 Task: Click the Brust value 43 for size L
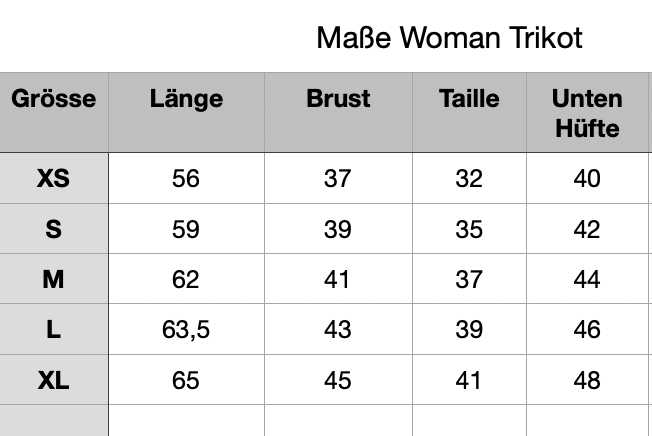coord(338,330)
